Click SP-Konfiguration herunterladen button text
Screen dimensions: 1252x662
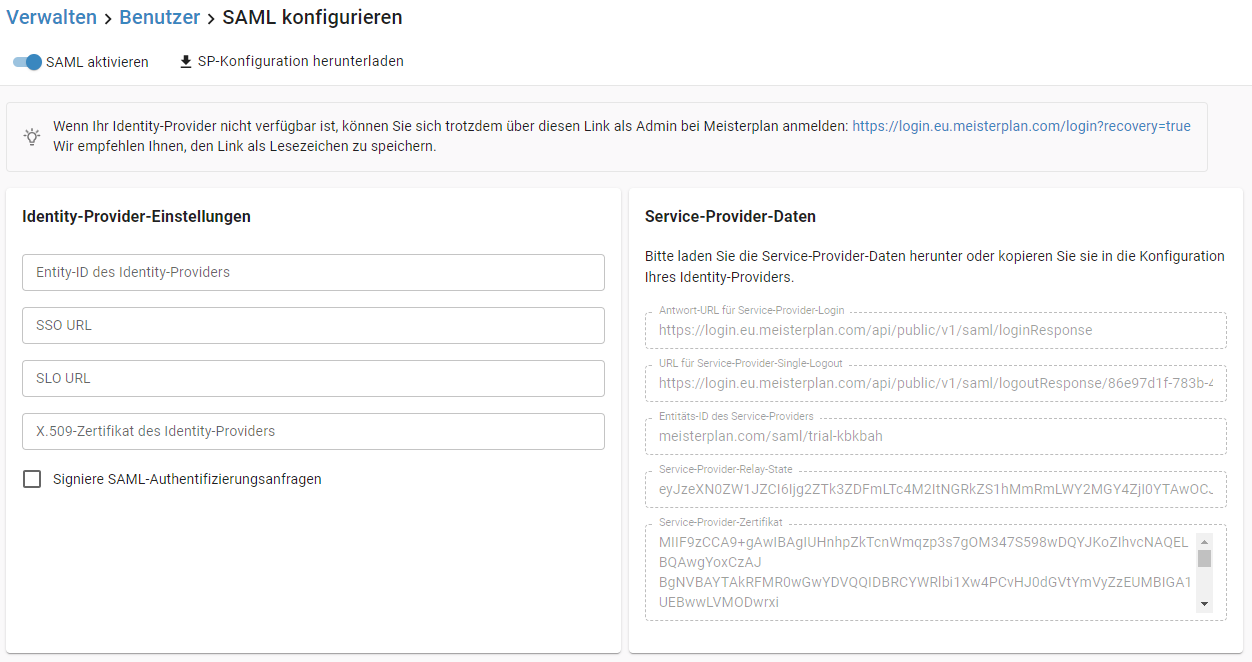(301, 61)
